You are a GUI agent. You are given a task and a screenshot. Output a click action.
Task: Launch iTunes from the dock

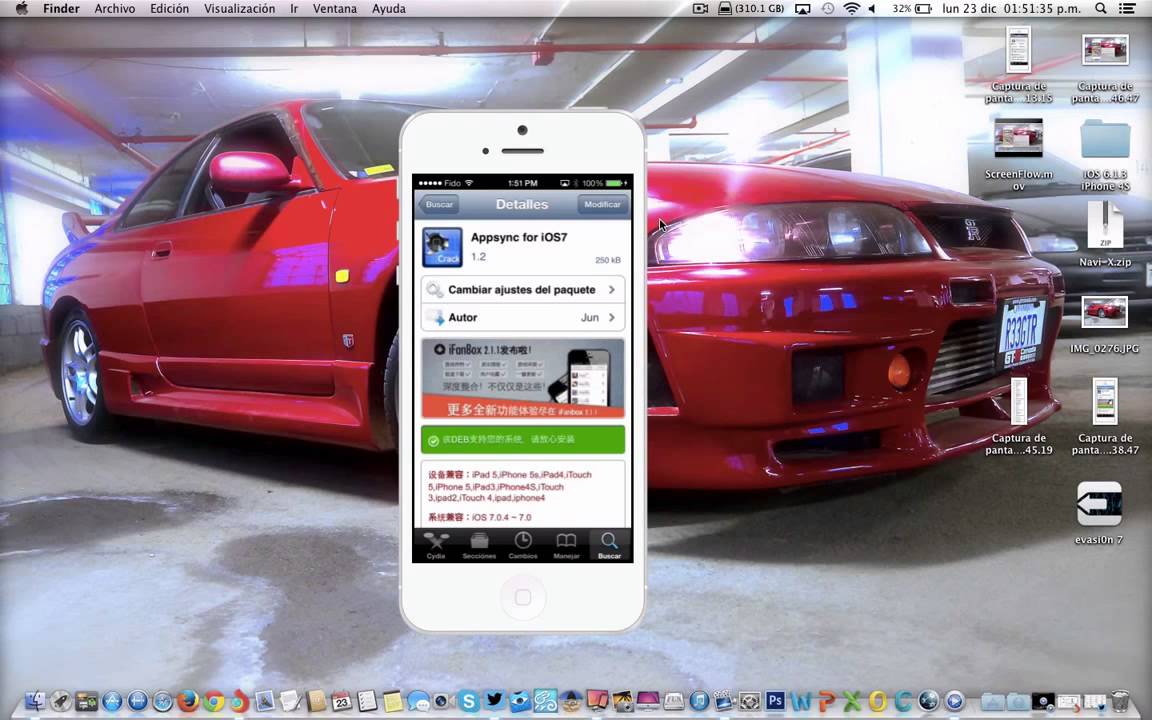click(x=699, y=701)
